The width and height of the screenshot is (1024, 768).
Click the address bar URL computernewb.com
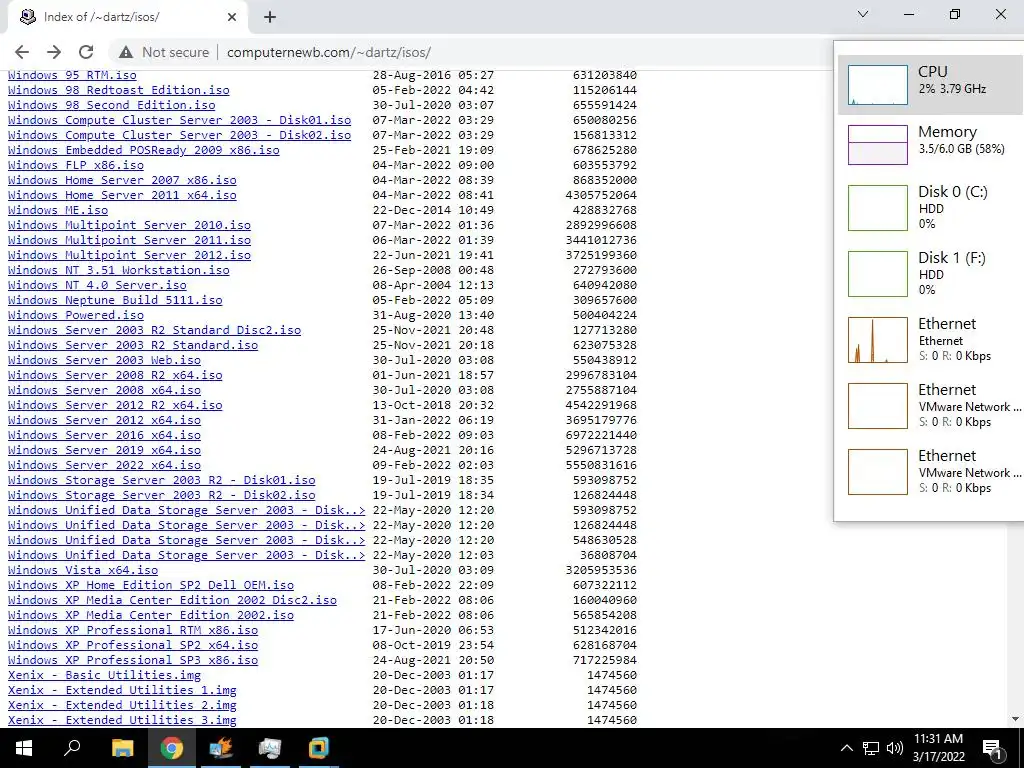[328, 52]
